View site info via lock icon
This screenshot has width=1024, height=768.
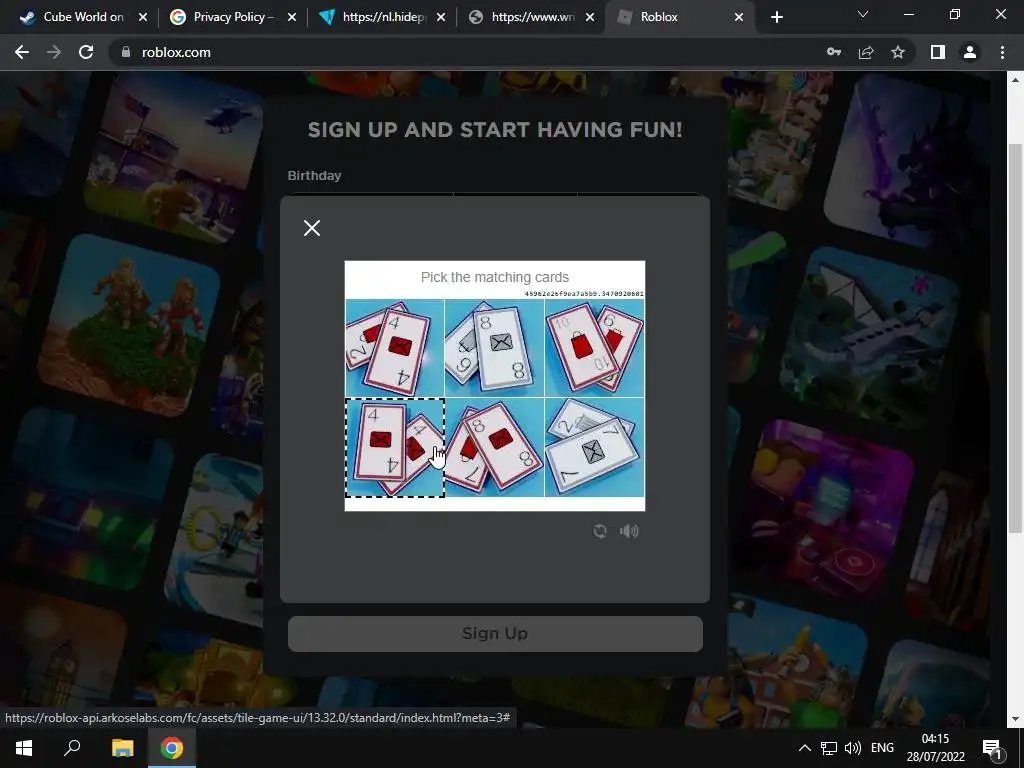(126, 52)
